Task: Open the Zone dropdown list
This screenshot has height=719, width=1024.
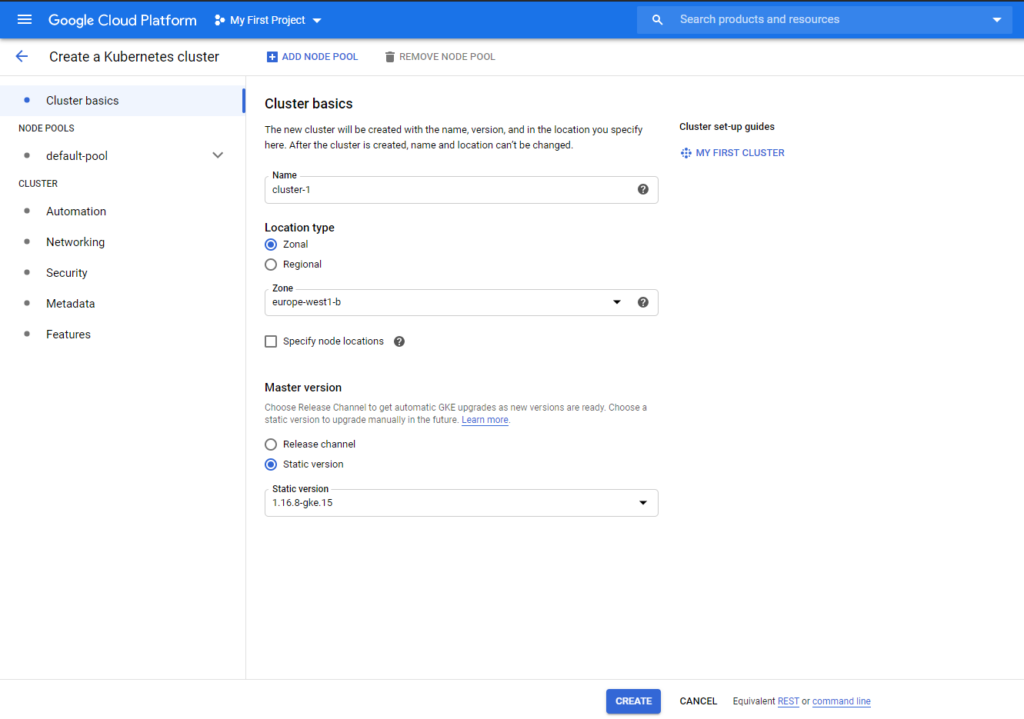Action: tap(616, 302)
